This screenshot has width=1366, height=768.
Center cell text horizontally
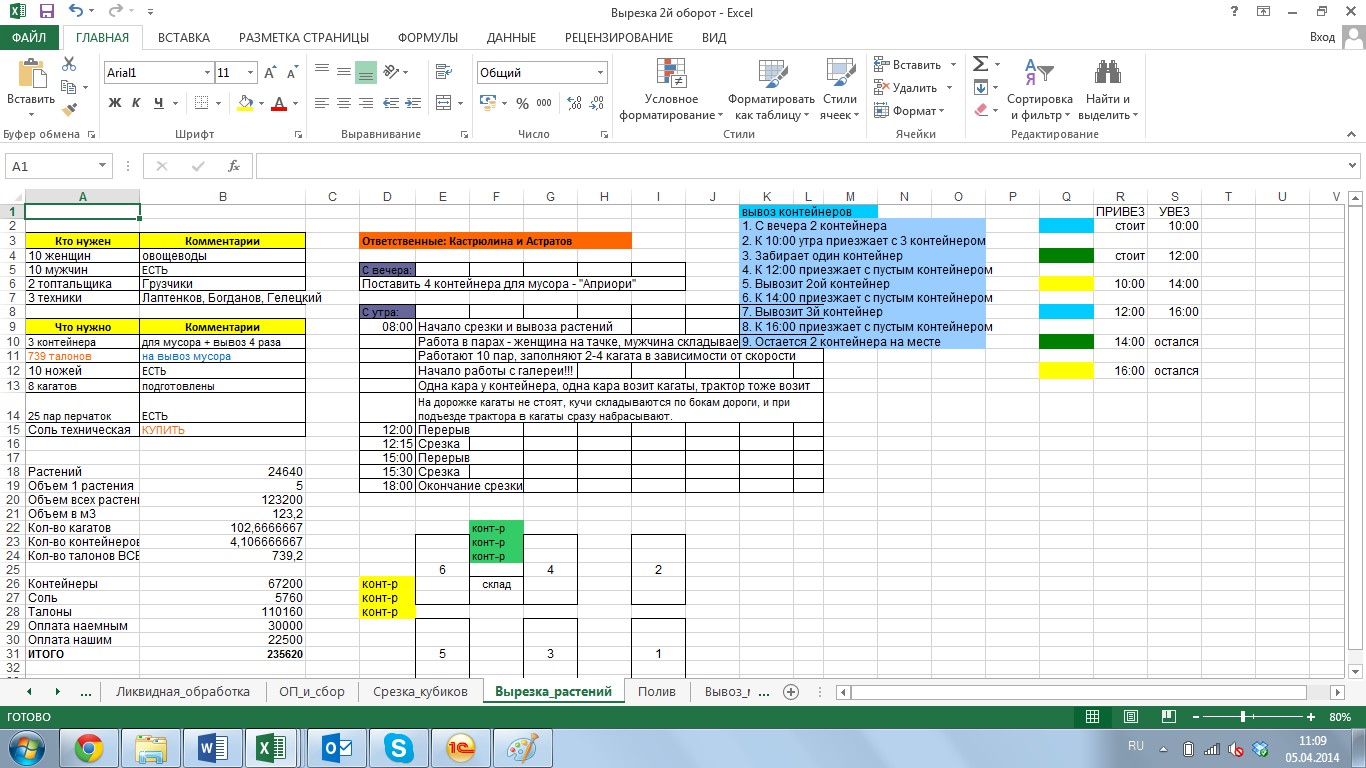pos(343,103)
